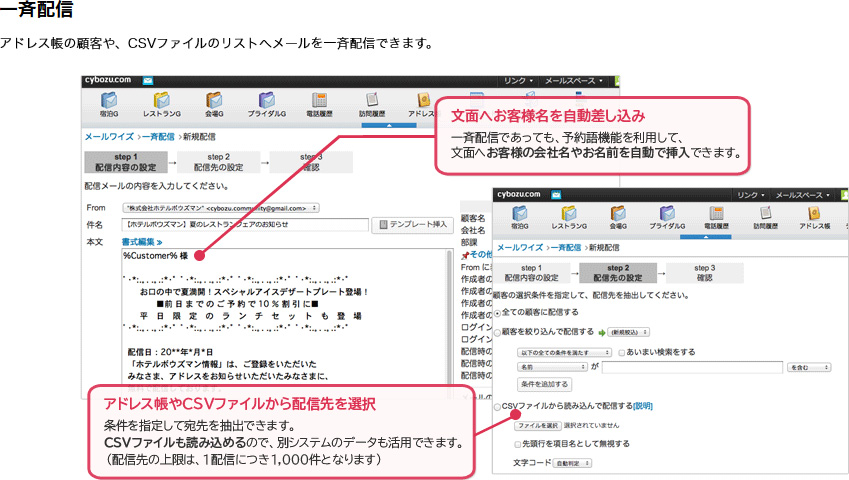This screenshot has width=849, height=480.
Task: Open the を含む condition dropdown
Action: tap(809, 367)
